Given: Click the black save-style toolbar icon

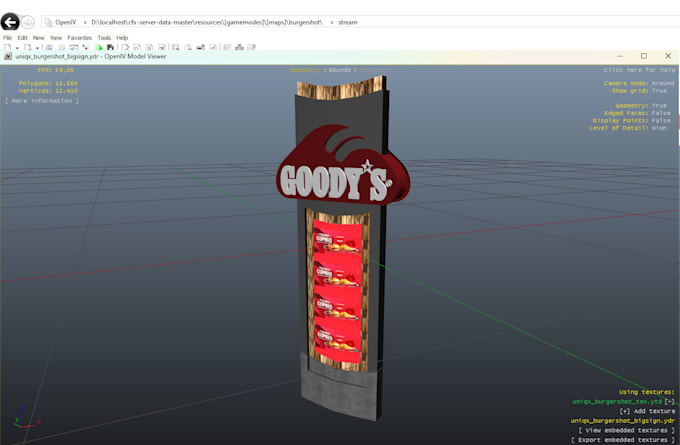Looking at the screenshot, I should 111,47.
